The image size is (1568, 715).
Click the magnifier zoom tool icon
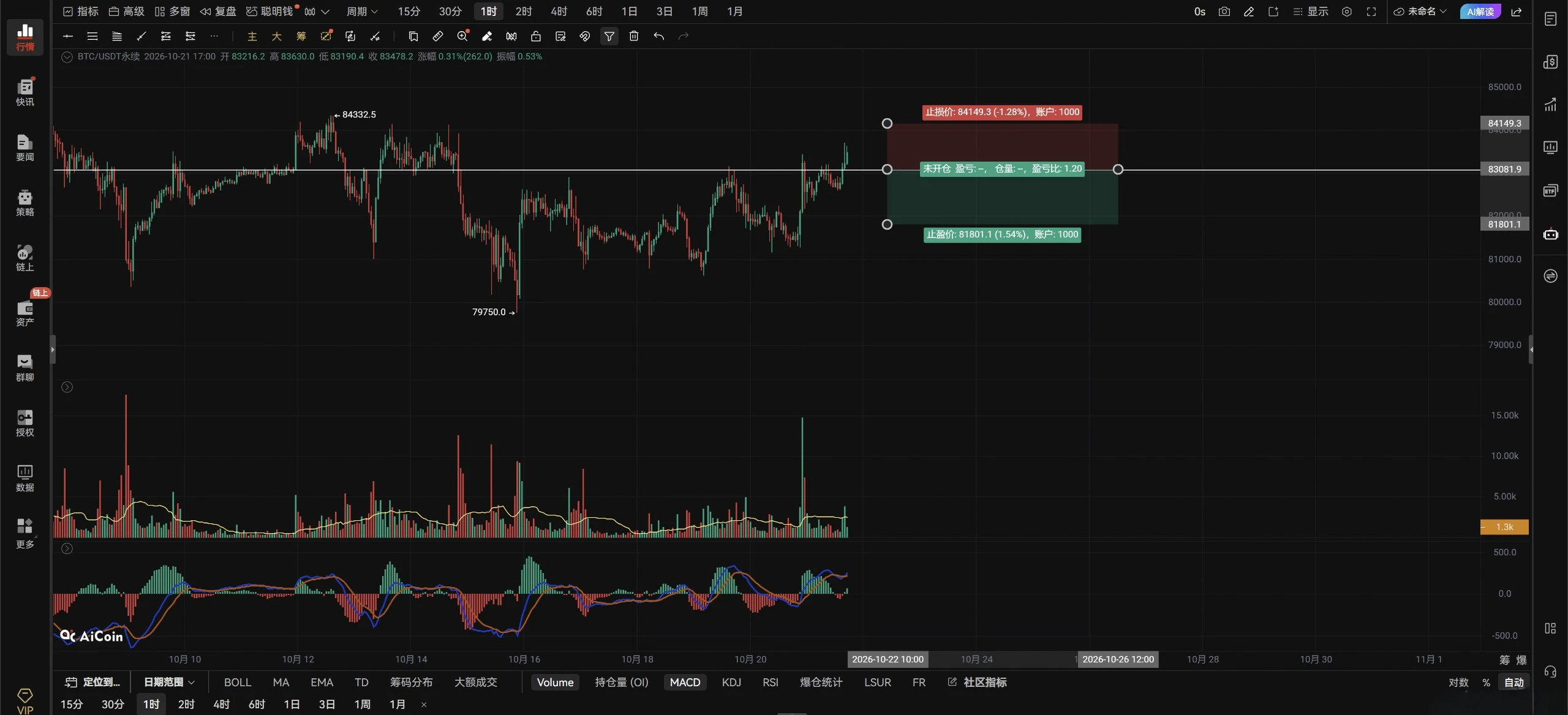[462, 36]
